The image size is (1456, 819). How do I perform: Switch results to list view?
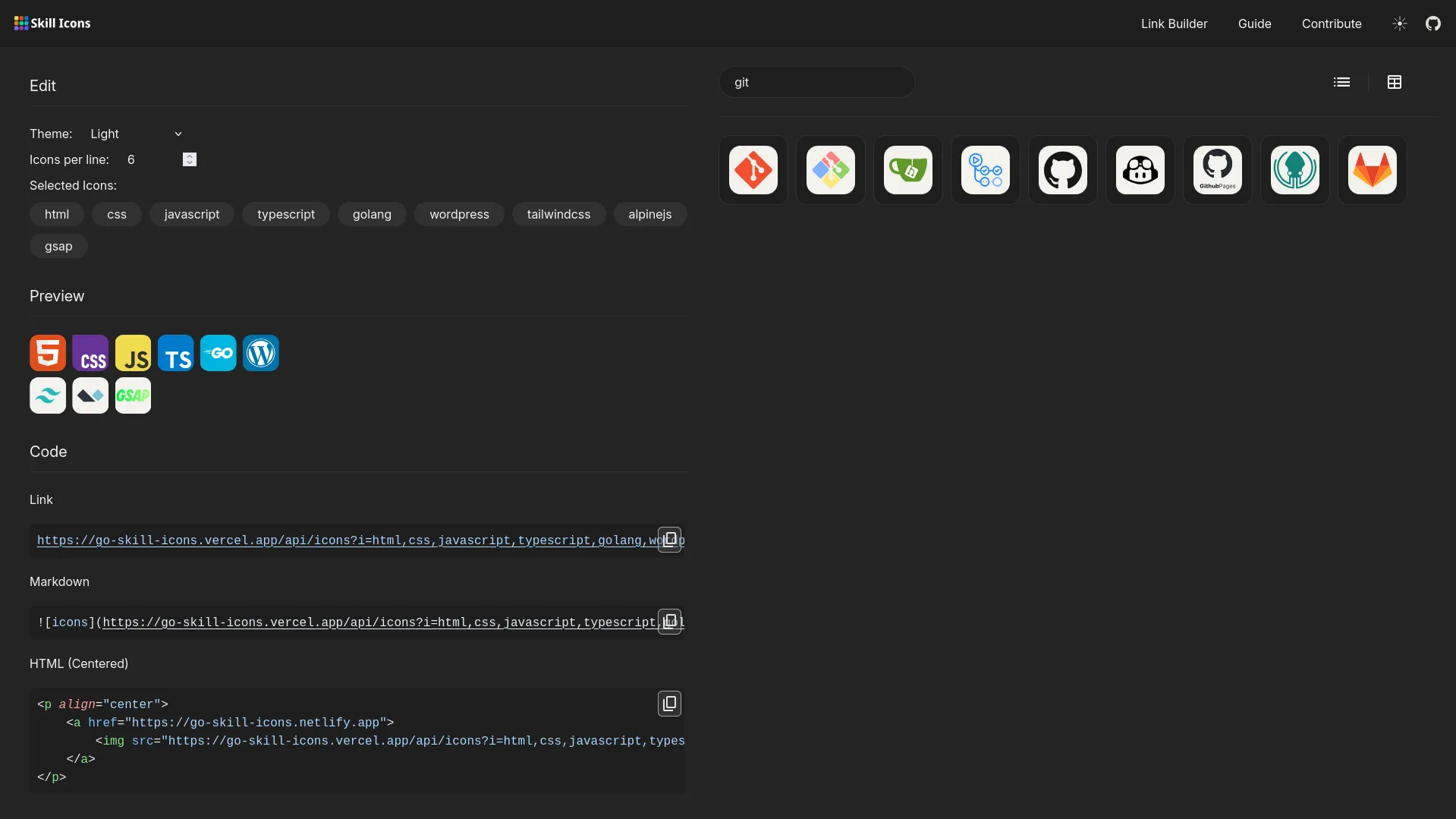pos(1341,82)
